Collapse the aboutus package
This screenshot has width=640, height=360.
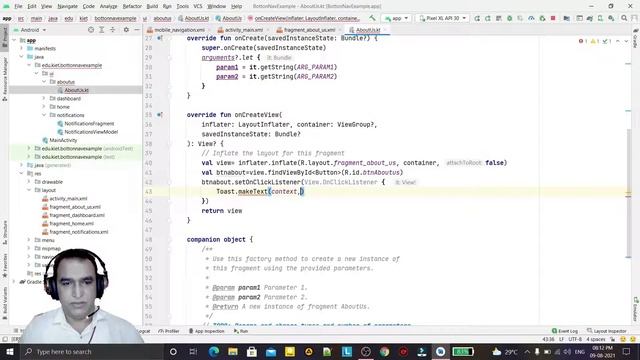click(44, 82)
